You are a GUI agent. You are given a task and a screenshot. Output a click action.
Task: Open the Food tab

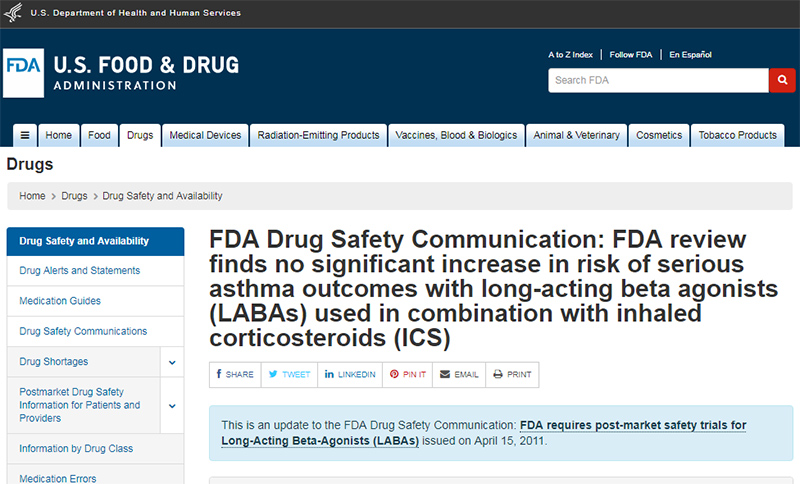coord(99,135)
